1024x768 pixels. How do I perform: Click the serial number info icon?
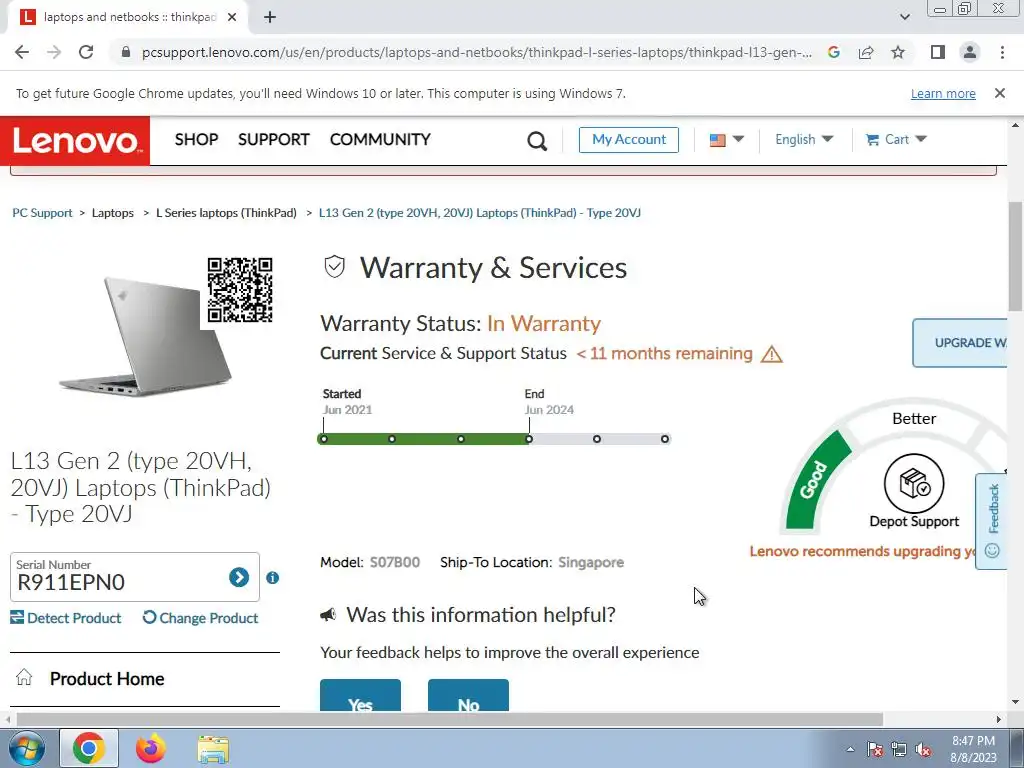click(272, 578)
